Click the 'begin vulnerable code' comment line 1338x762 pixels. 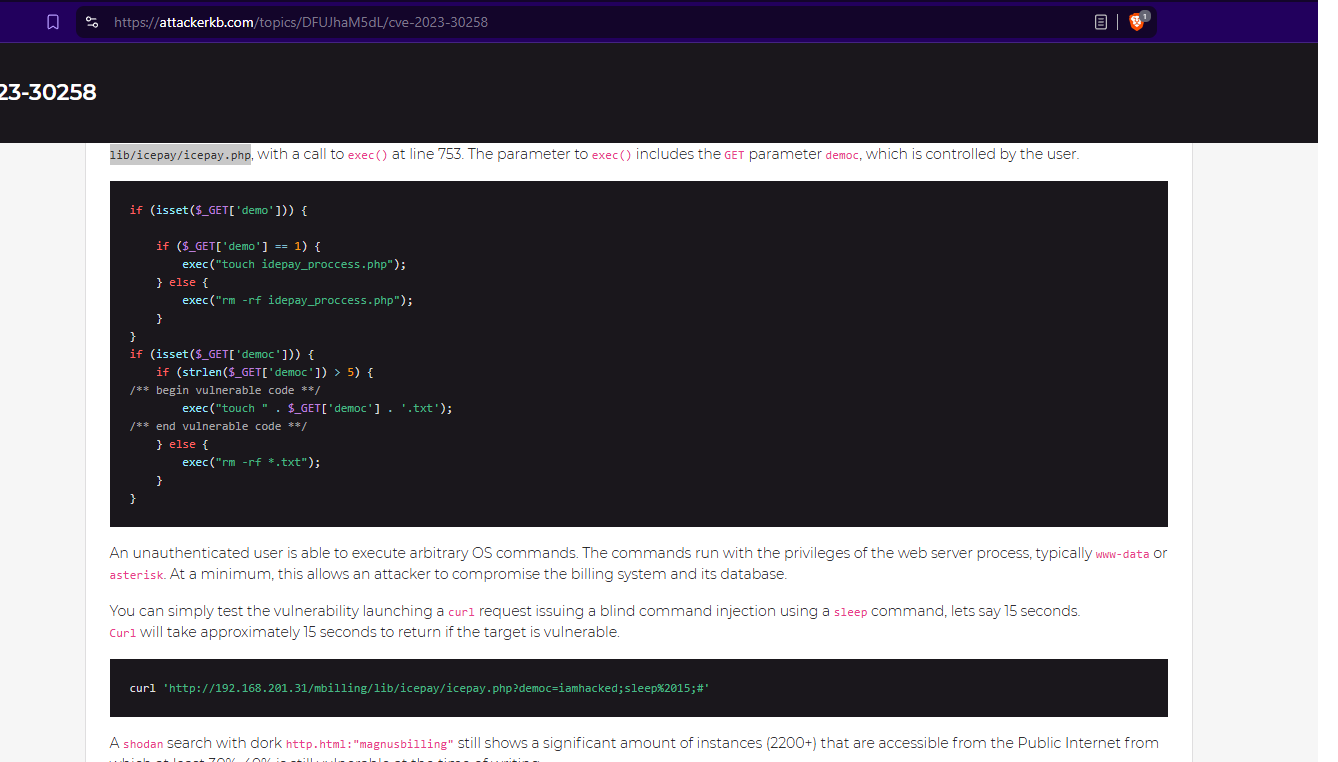coord(225,390)
